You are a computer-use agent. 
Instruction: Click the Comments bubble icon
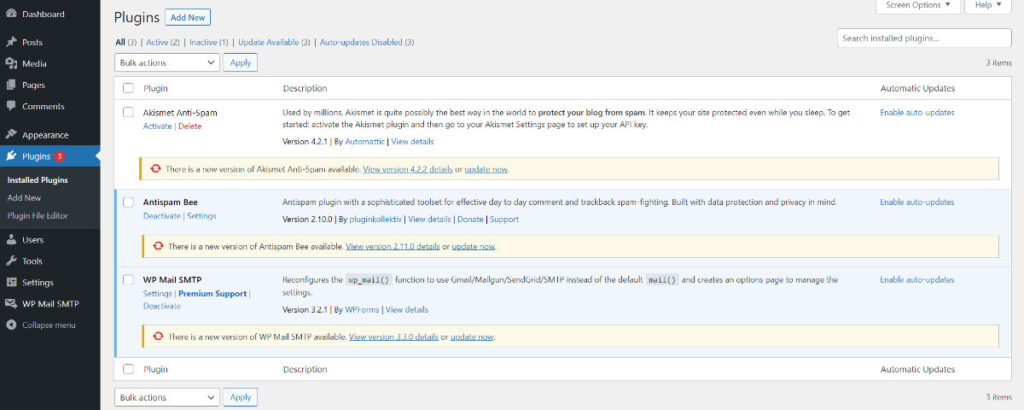click(x=11, y=106)
